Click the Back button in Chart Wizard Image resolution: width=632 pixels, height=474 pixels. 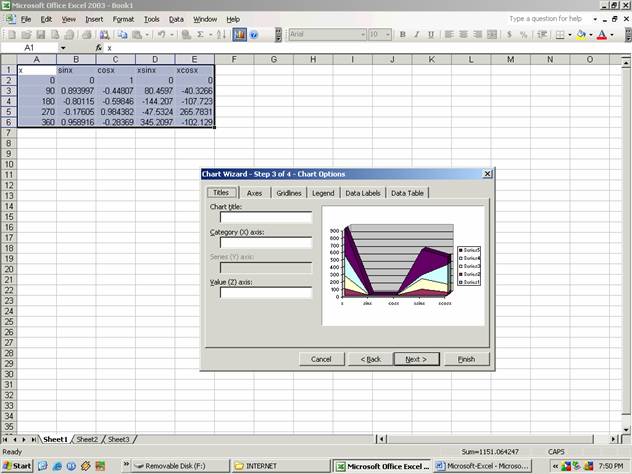click(370, 359)
